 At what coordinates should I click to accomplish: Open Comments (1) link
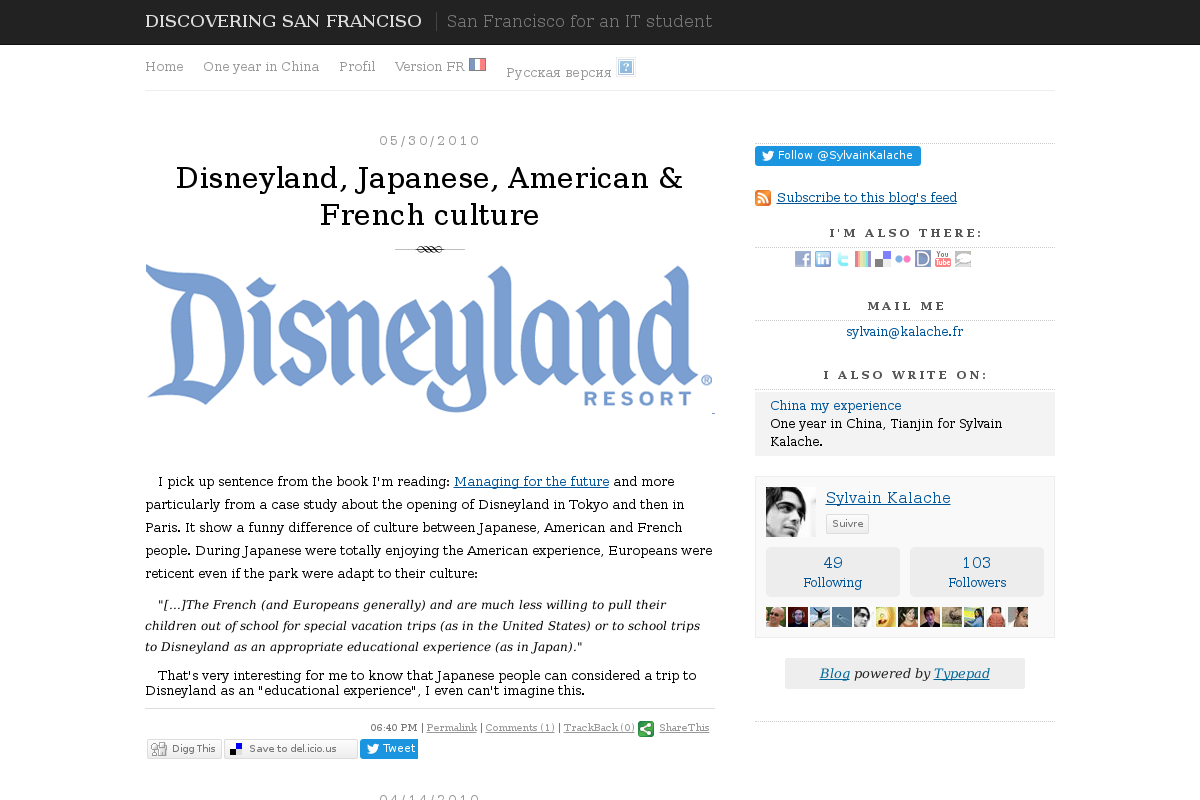[519, 728]
